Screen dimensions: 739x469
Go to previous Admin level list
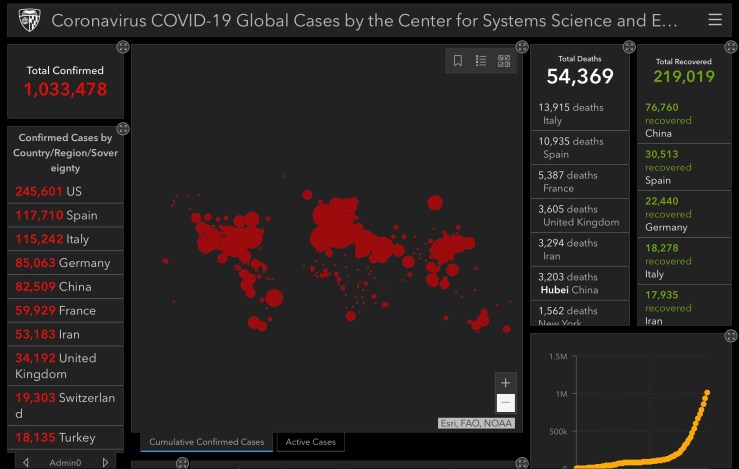26,462
